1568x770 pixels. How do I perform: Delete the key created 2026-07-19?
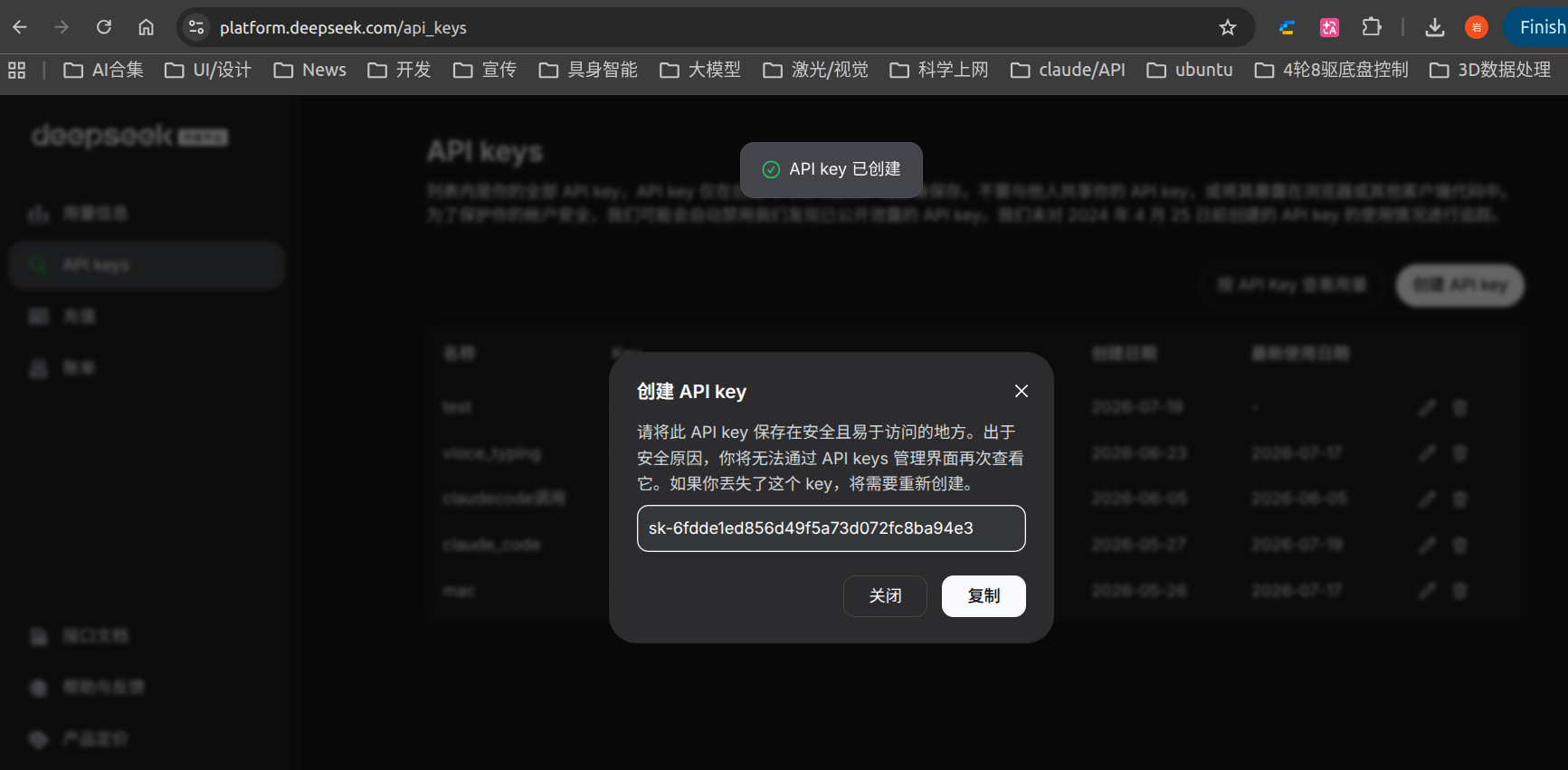(1459, 407)
